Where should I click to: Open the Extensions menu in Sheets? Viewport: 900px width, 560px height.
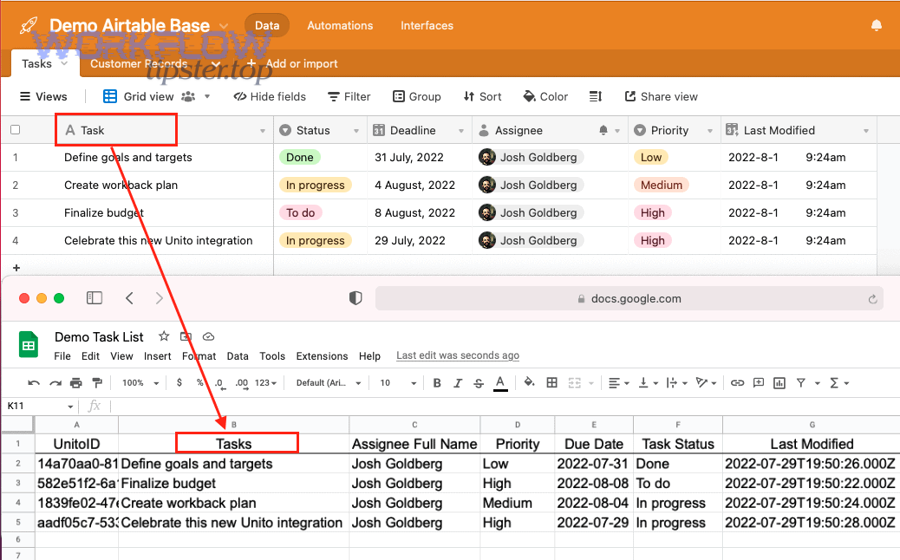[322, 356]
